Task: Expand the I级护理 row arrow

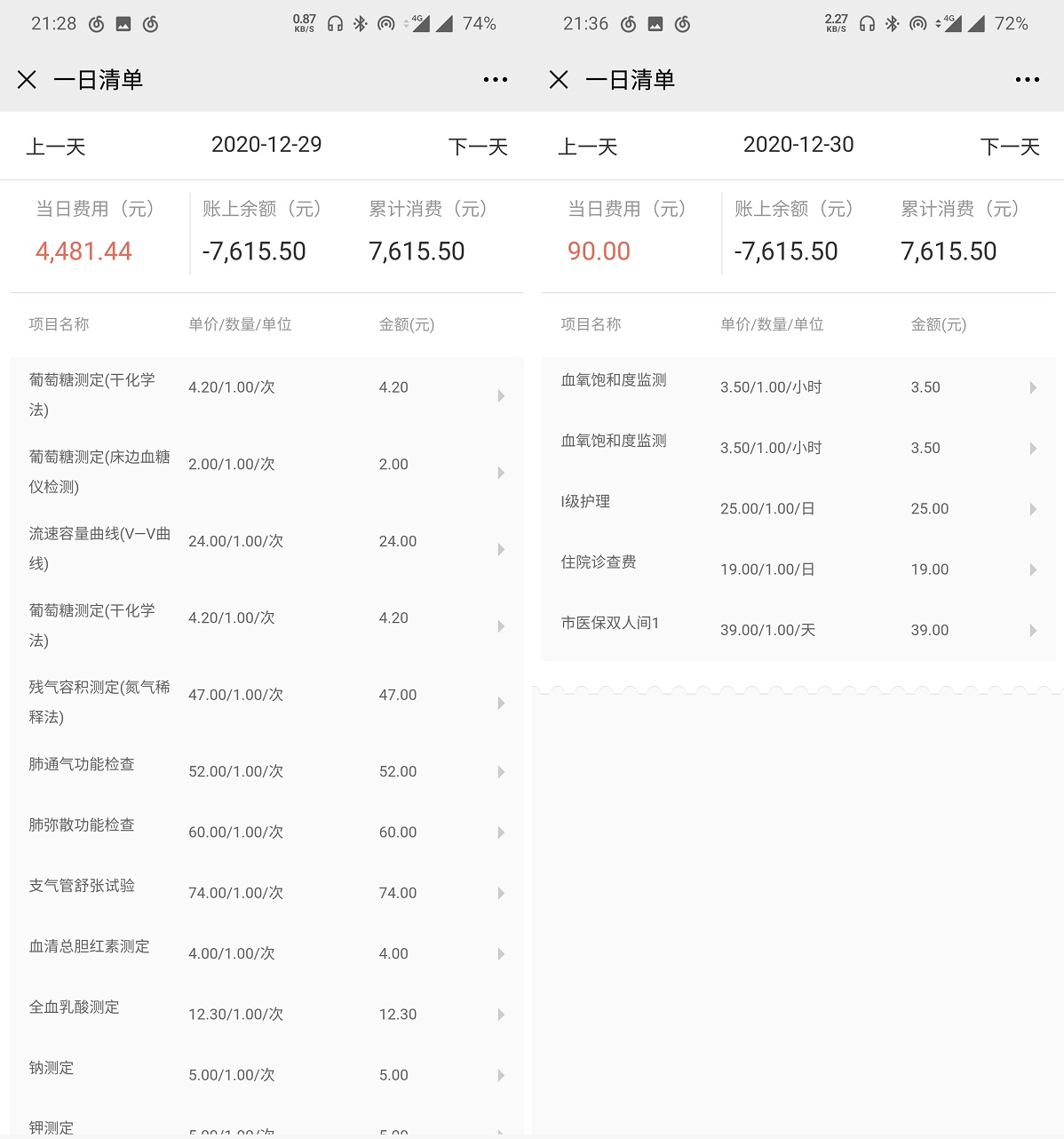Action: pos(1033,509)
